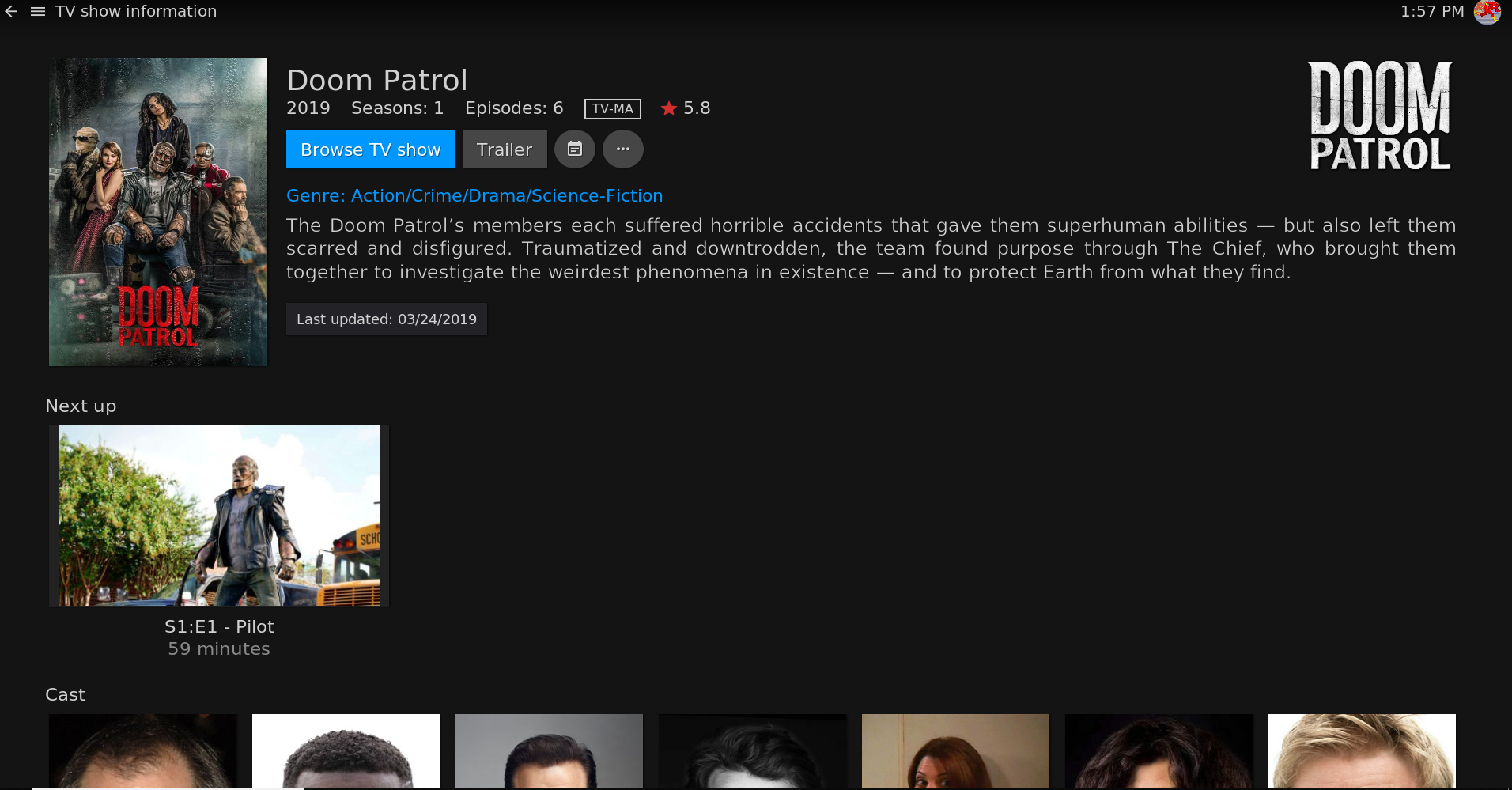
Task: Click the '59 minutes' duration text
Action: 219,648
